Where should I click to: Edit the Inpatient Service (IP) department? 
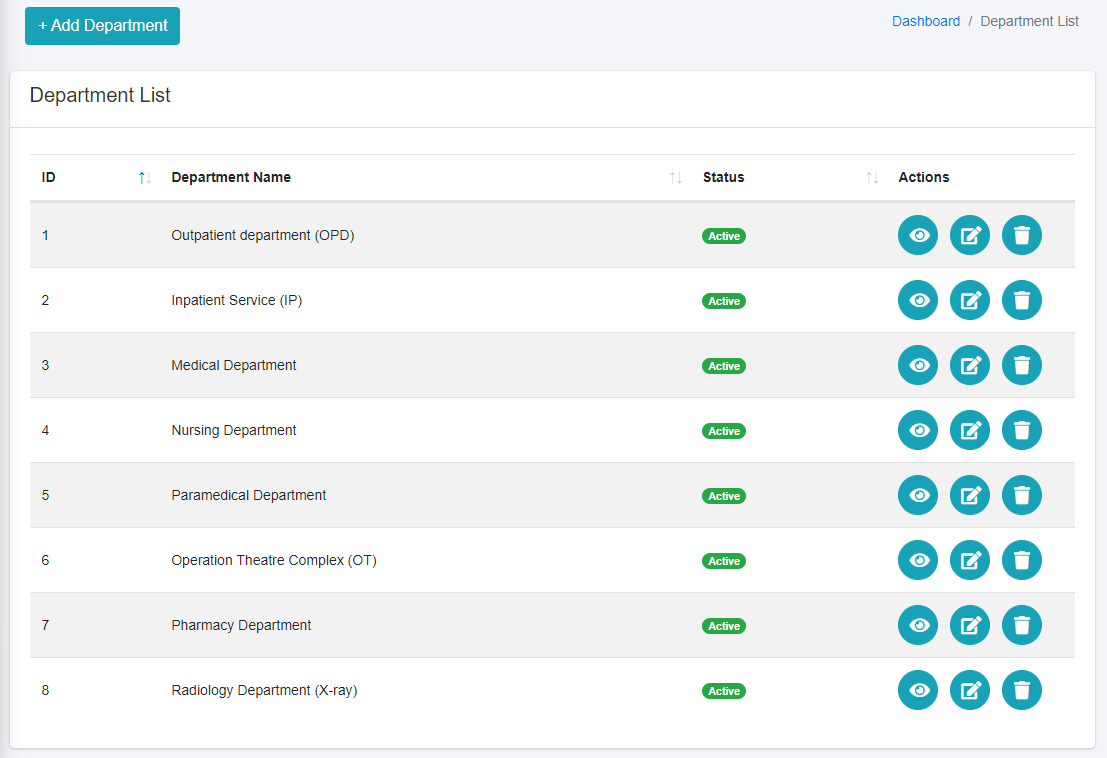coord(969,300)
